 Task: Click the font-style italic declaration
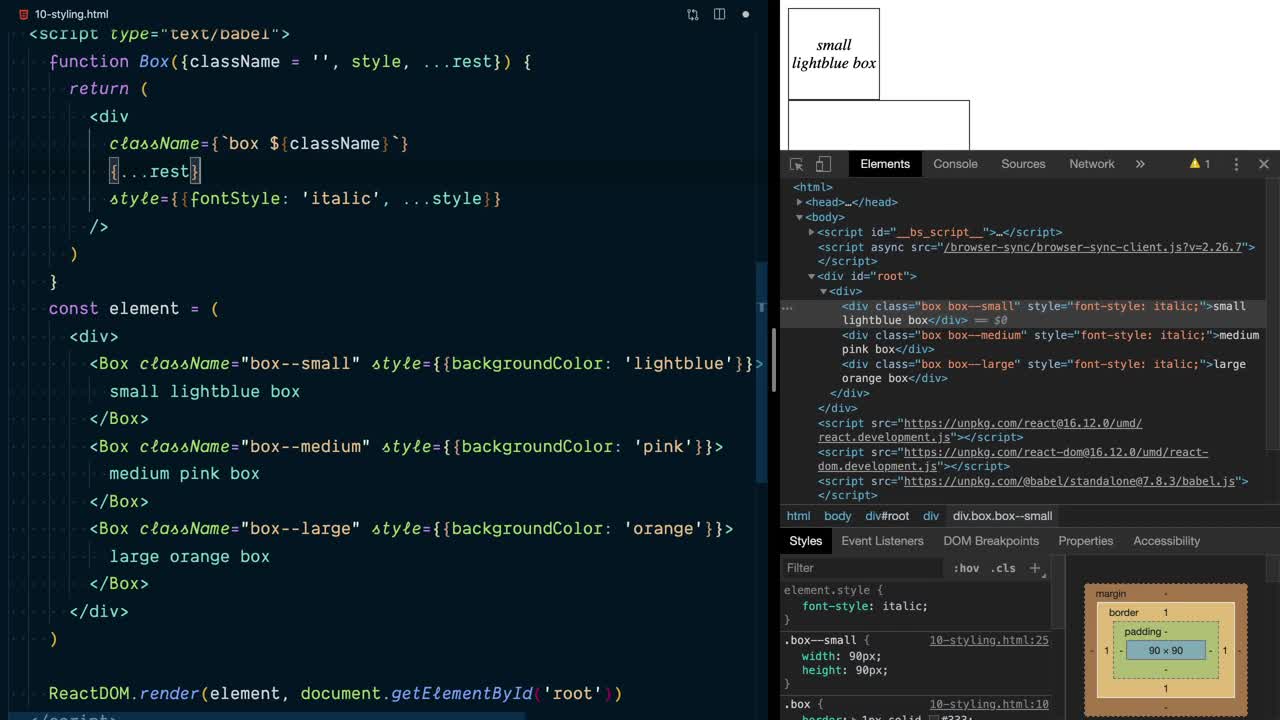865,606
